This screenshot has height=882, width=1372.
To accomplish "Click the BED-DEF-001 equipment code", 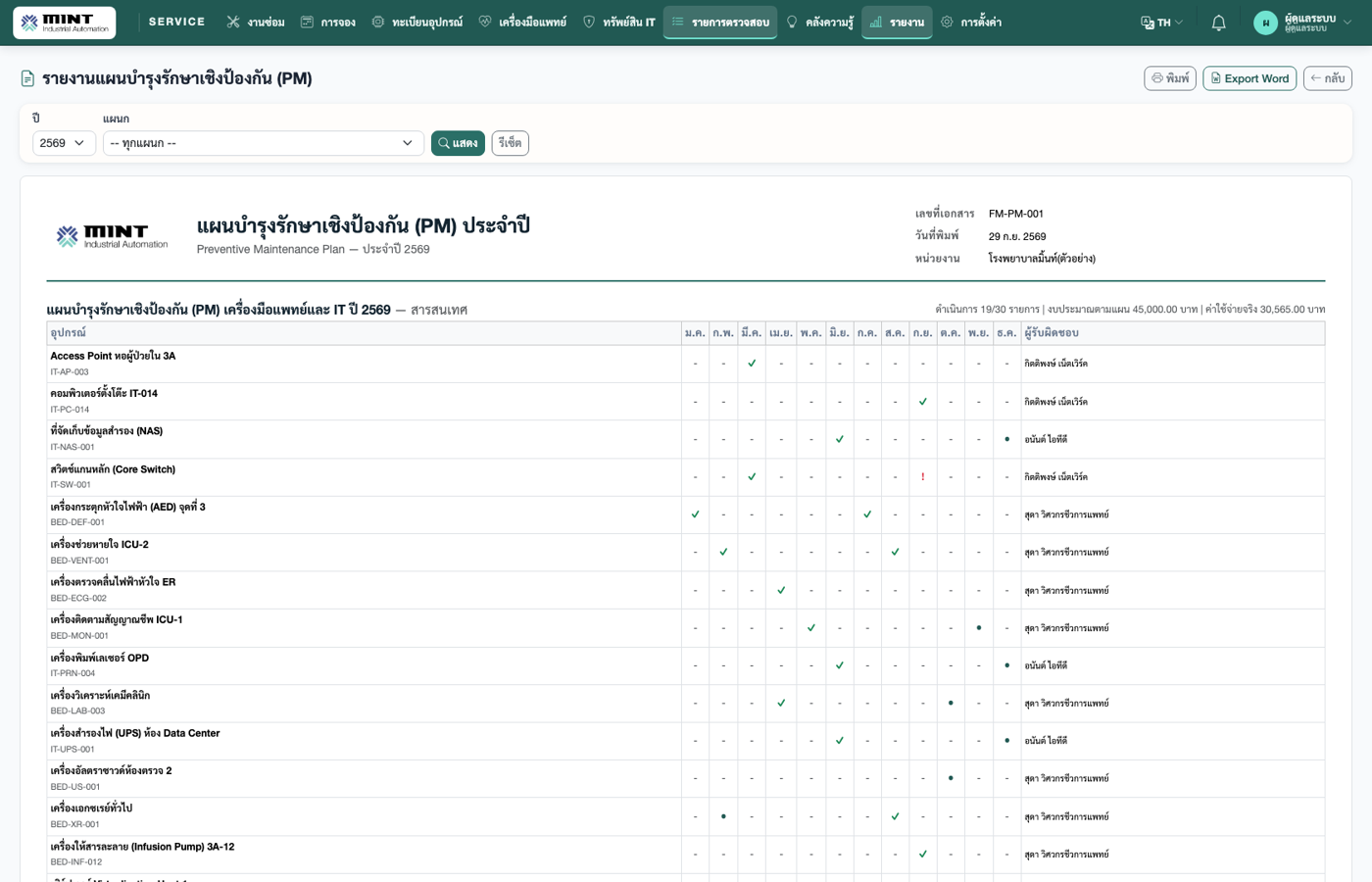I will pos(77,522).
